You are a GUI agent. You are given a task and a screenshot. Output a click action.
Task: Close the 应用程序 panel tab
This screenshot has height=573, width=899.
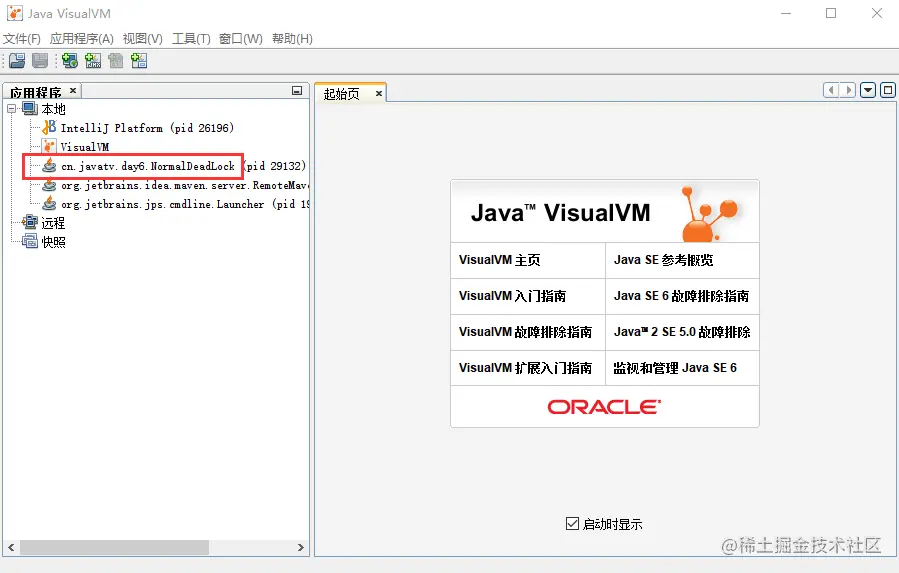coord(73,91)
